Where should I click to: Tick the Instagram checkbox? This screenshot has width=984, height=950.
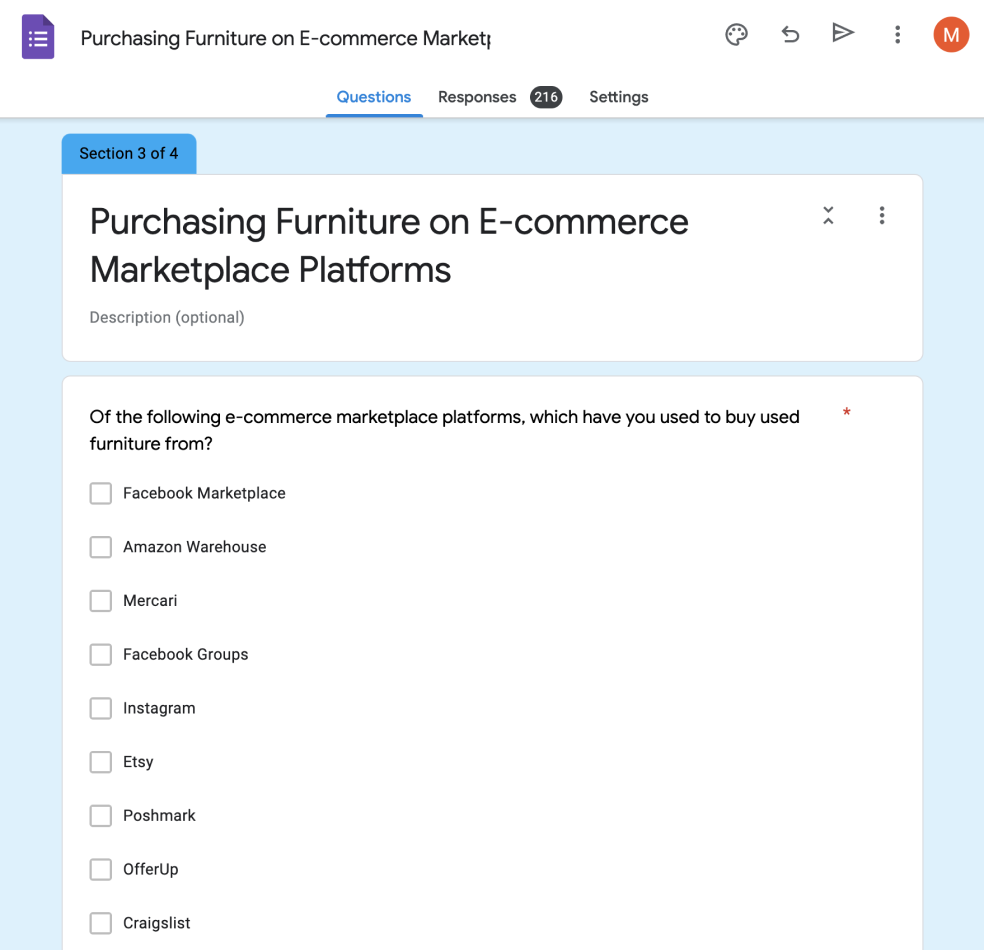(x=100, y=708)
